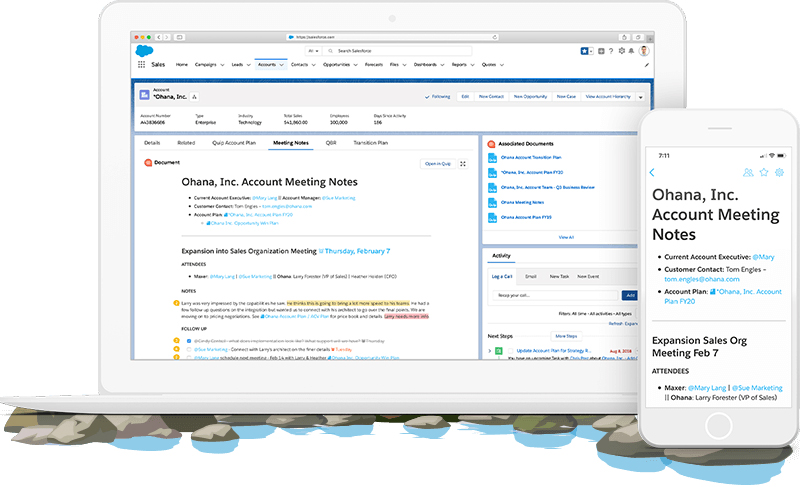This screenshot has height=487, width=800.
Task: Open the notifications bell icon
Action: (x=631, y=51)
